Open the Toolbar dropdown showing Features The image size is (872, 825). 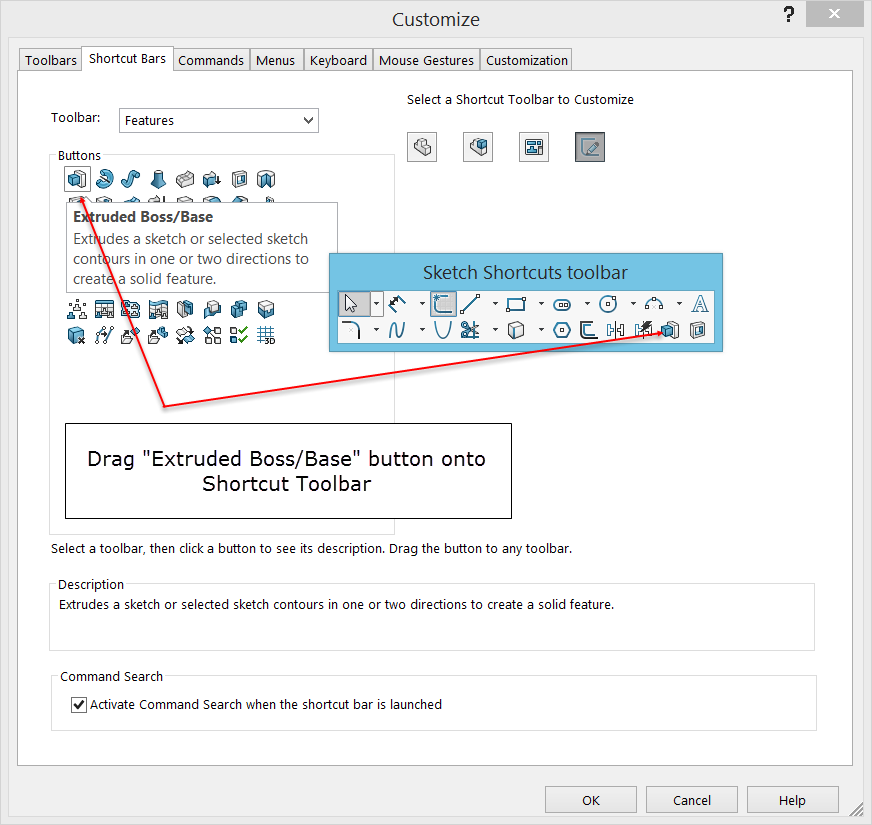(x=219, y=120)
